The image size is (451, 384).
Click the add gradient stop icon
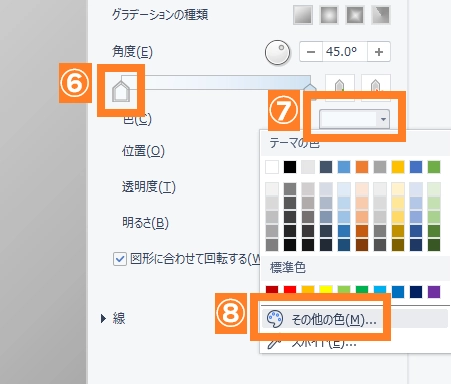point(339,85)
